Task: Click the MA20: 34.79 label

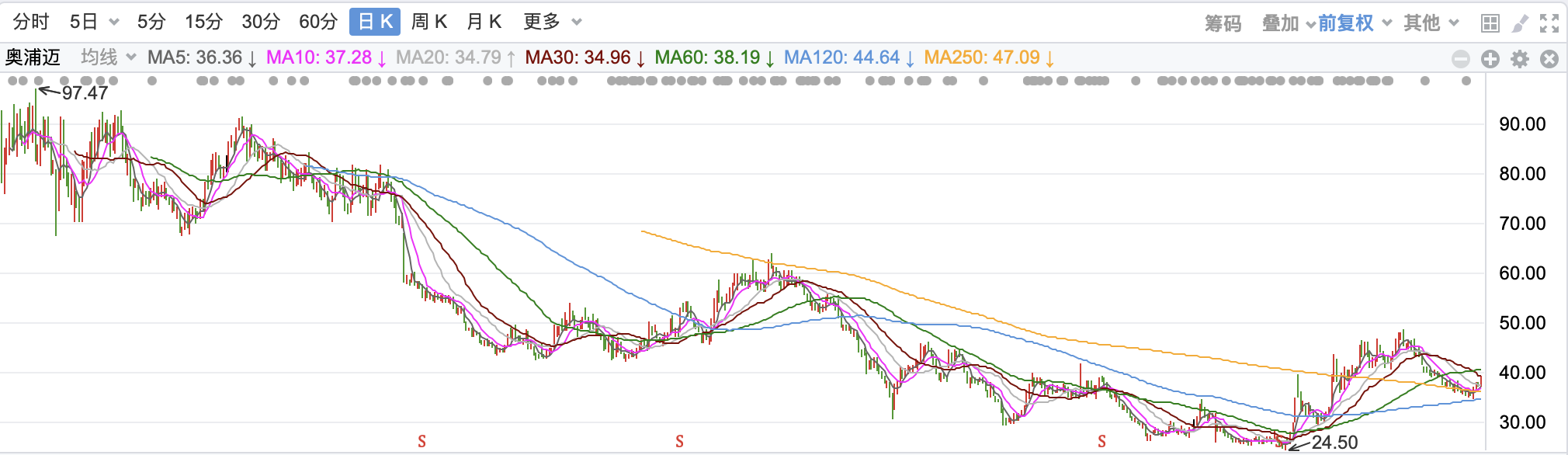Action: pyautogui.click(x=456, y=57)
